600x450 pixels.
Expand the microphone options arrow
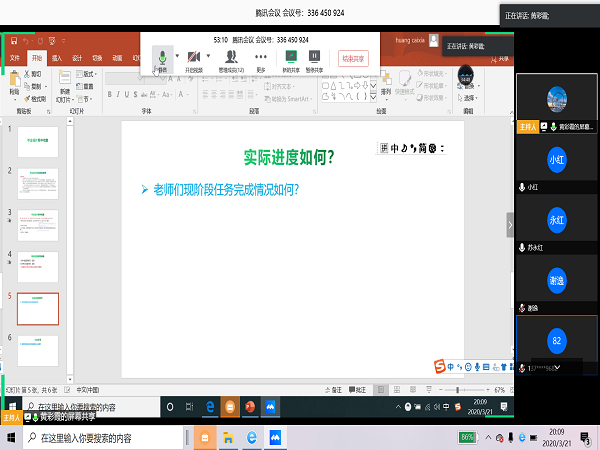coord(177,56)
